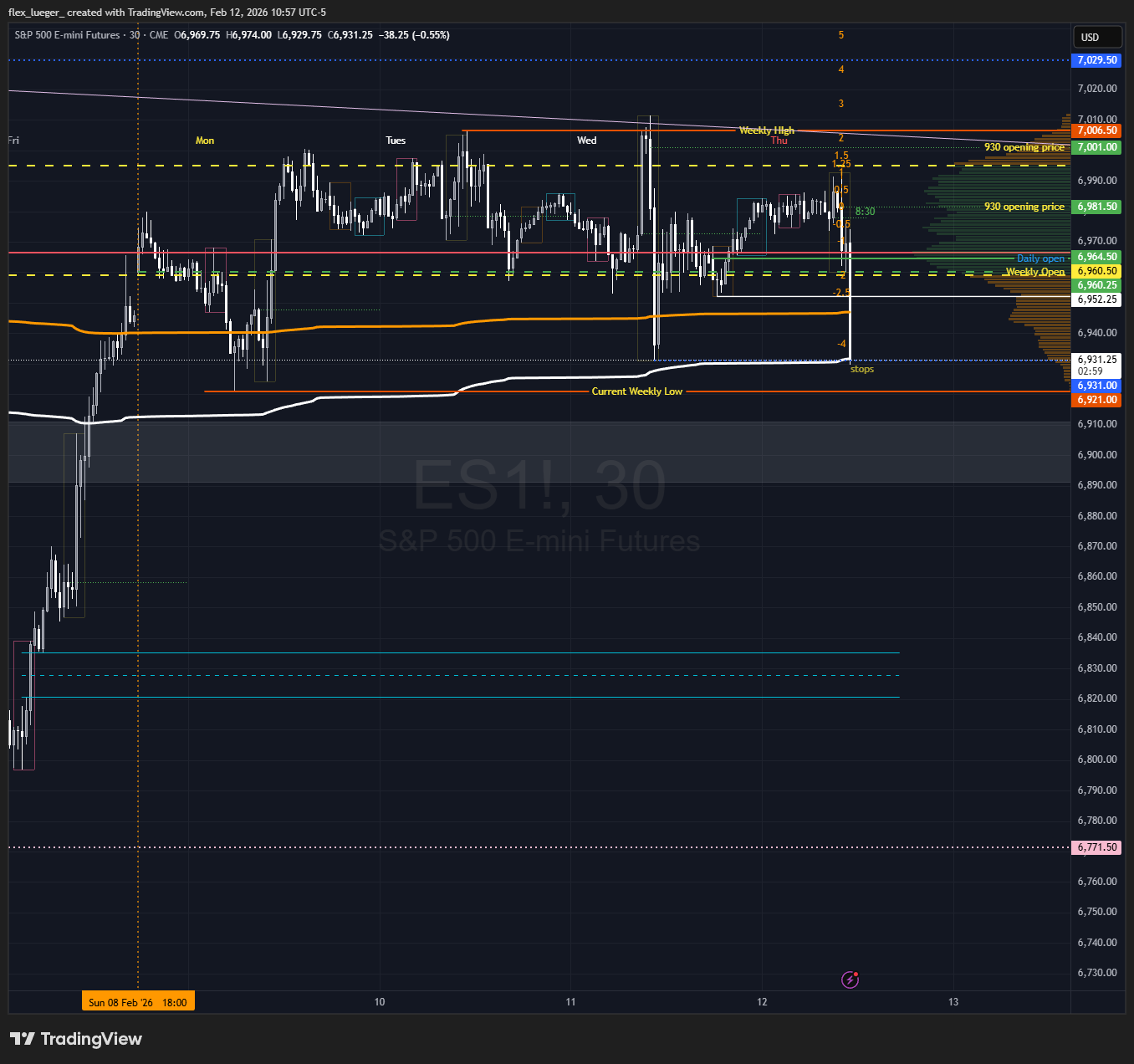Click the Sun 08 Feb '26 date marker
Viewport: 1134px width, 1064px height.
point(138,1002)
